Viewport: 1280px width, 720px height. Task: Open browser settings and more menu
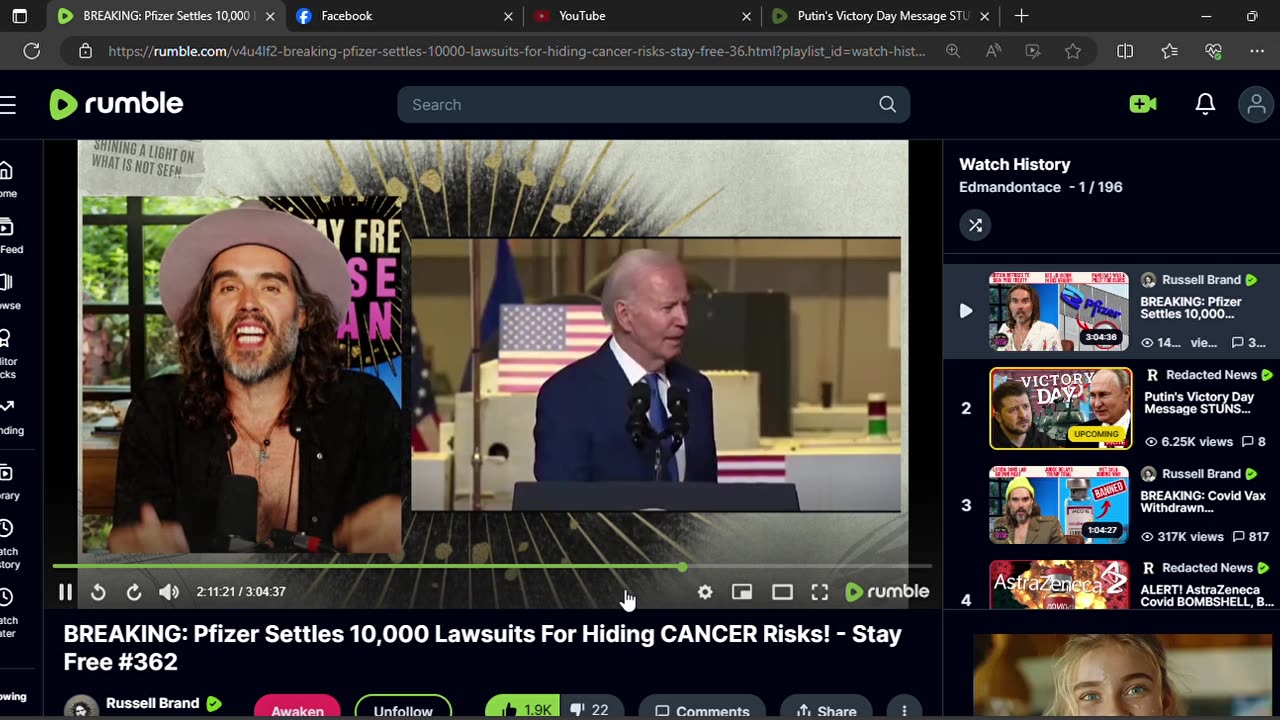coord(1257,51)
